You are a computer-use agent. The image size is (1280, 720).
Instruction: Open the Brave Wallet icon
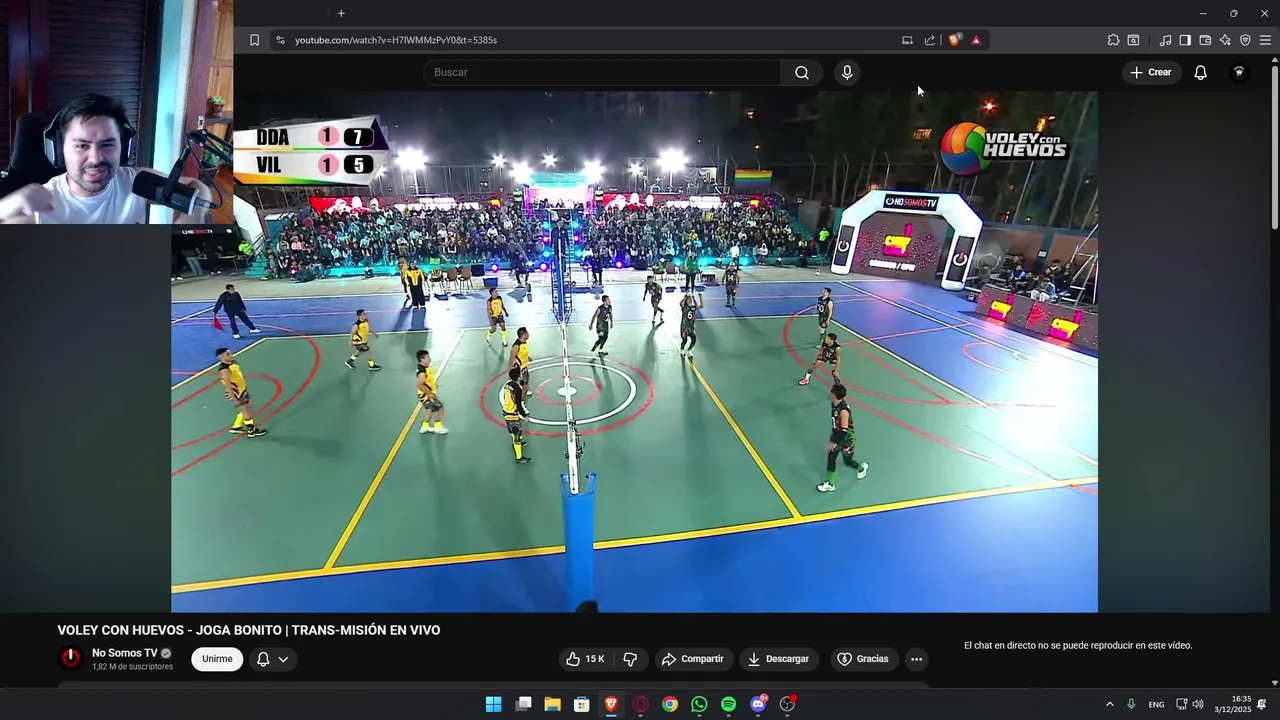coord(1205,40)
